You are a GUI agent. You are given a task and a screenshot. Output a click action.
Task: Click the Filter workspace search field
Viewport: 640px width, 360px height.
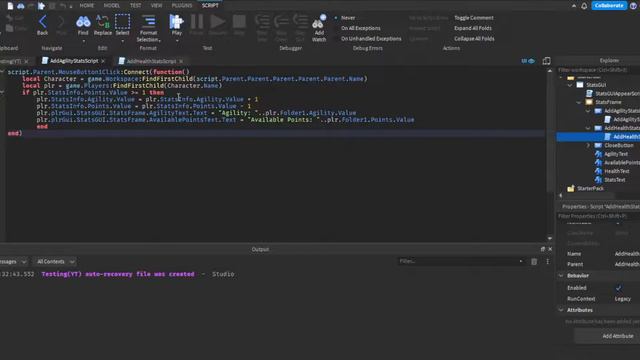(598, 70)
